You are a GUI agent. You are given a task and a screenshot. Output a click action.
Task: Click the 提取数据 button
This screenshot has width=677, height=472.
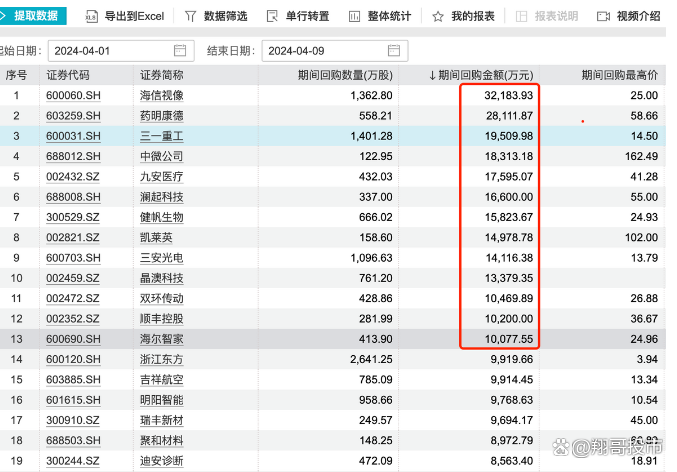pos(33,16)
